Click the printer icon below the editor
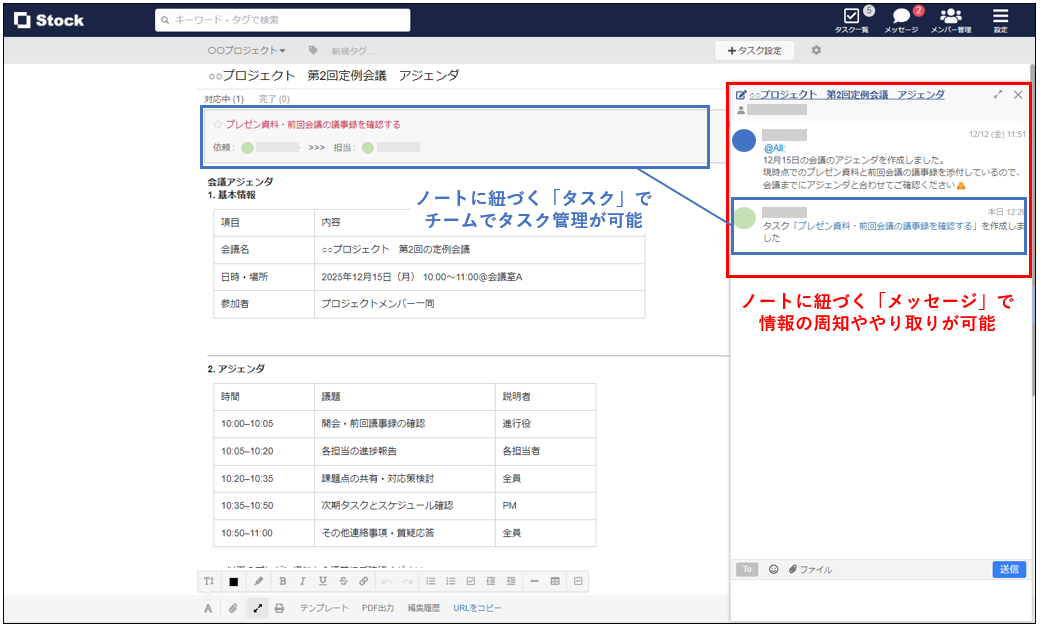The width and height of the screenshot is (1042, 627). (x=278, y=607)
